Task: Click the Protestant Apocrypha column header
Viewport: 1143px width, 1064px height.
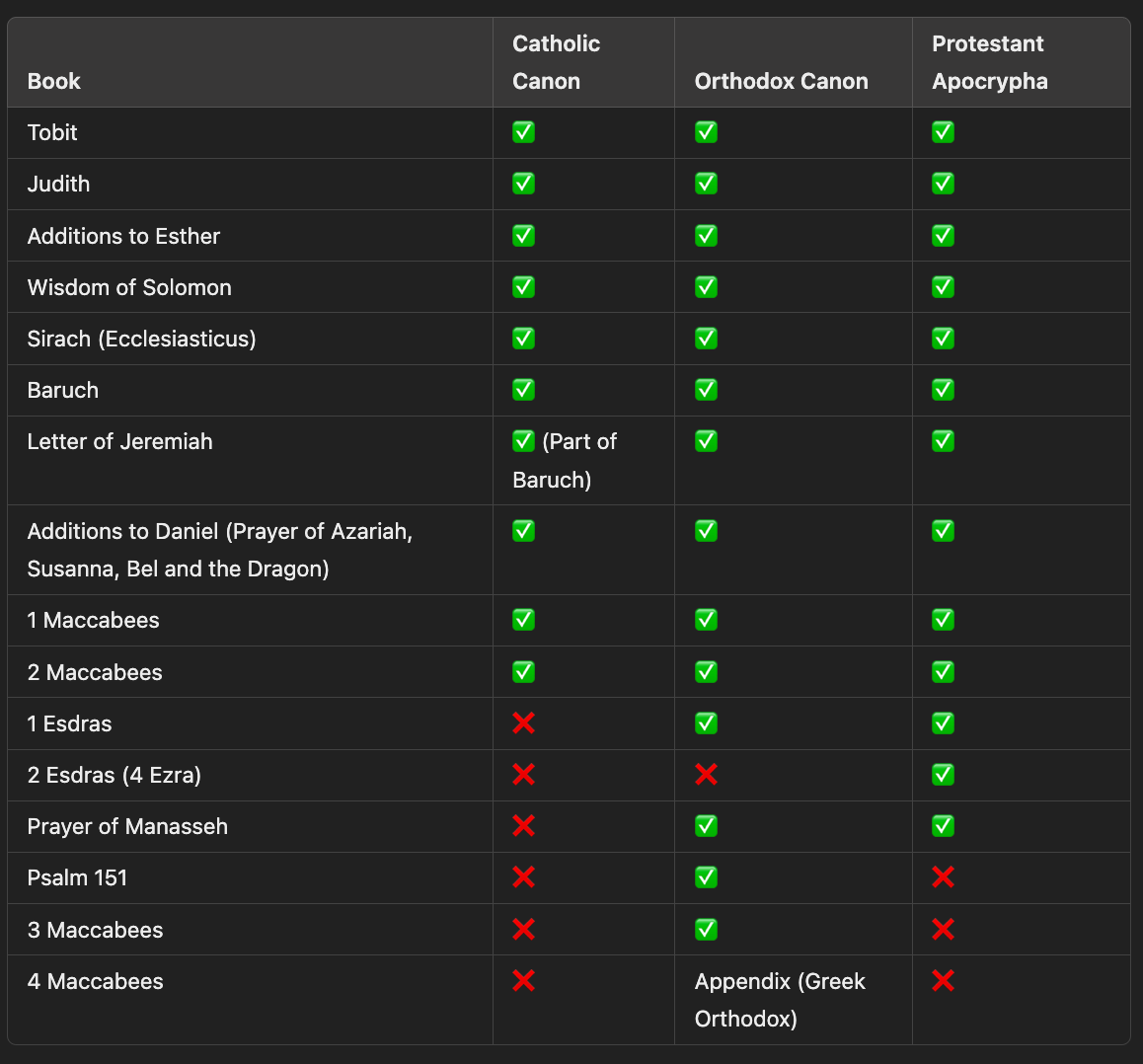Action: [990, 62]
